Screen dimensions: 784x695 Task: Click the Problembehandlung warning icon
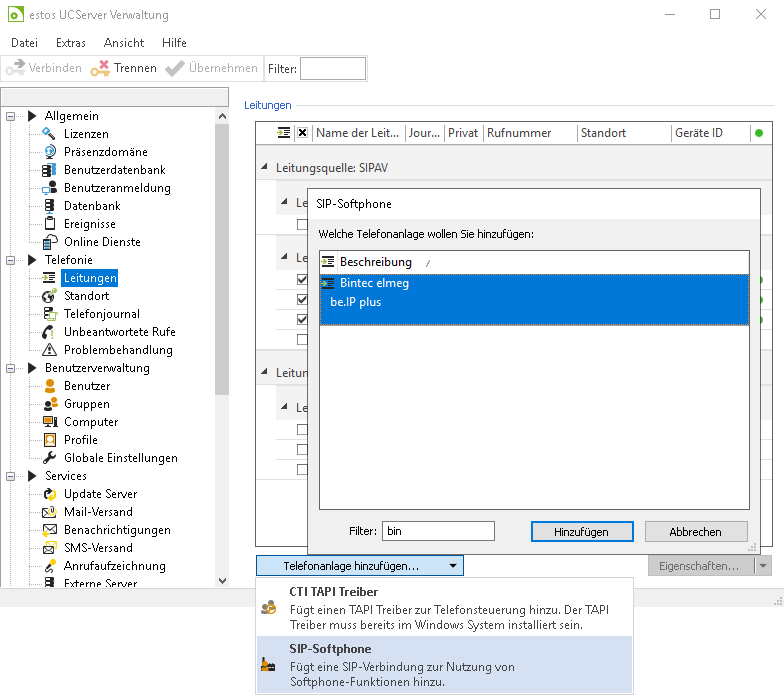point(49,350)
